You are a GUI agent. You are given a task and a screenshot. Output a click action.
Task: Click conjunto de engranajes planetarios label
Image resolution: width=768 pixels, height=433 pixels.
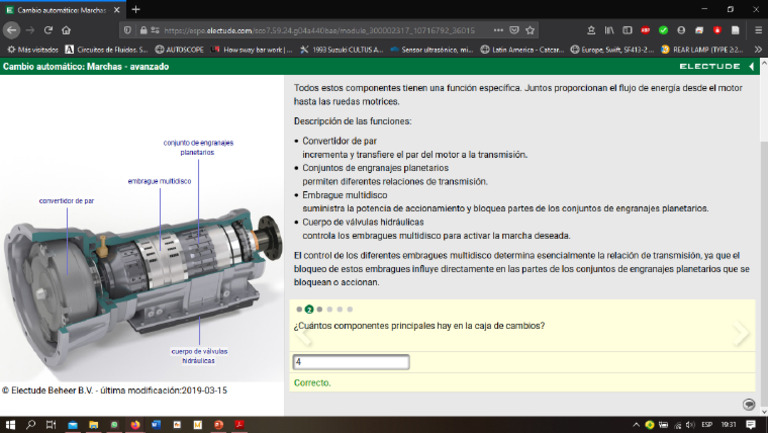click(198, 147)
